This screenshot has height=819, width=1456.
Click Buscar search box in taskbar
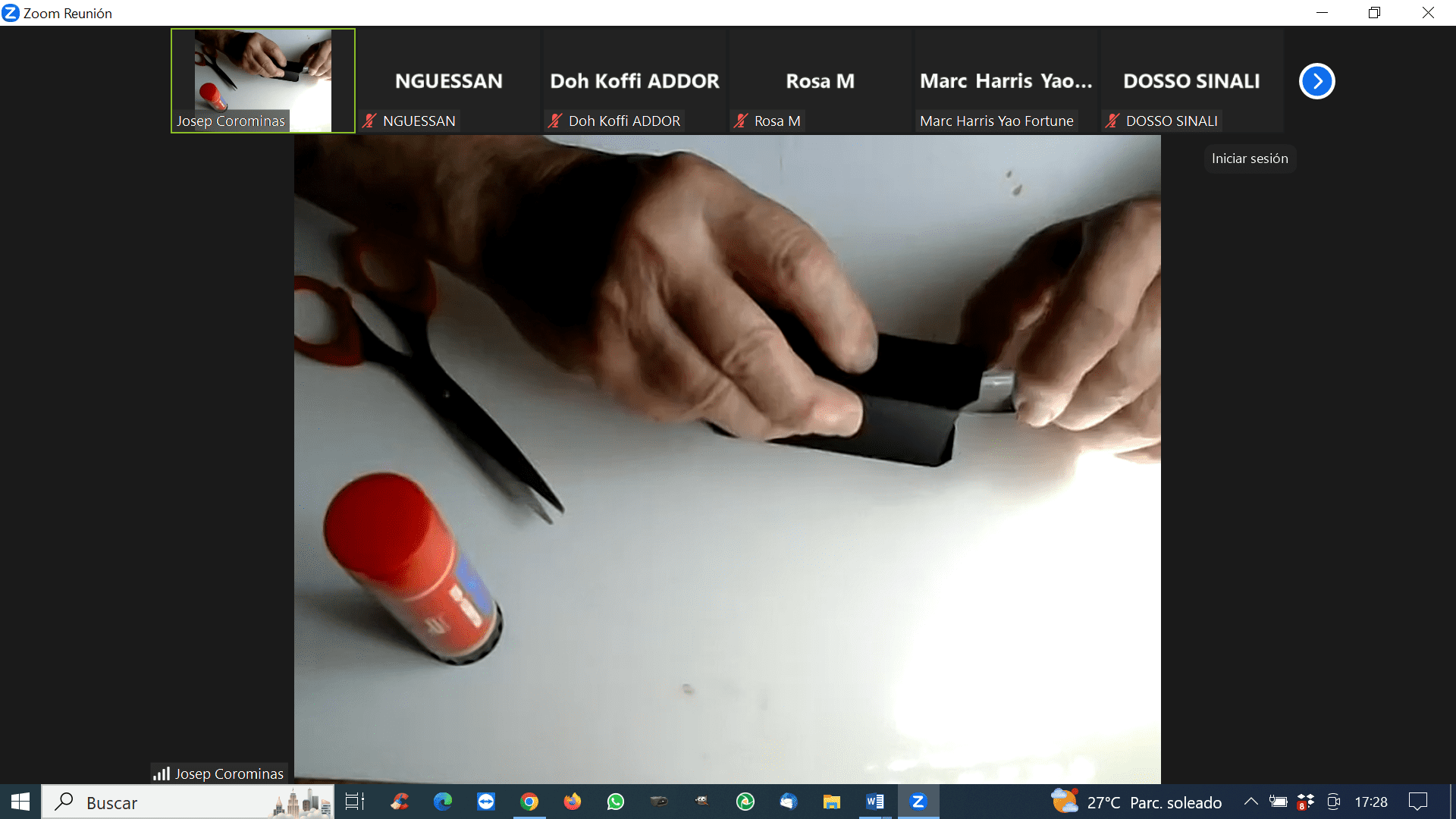coord(187,802)
